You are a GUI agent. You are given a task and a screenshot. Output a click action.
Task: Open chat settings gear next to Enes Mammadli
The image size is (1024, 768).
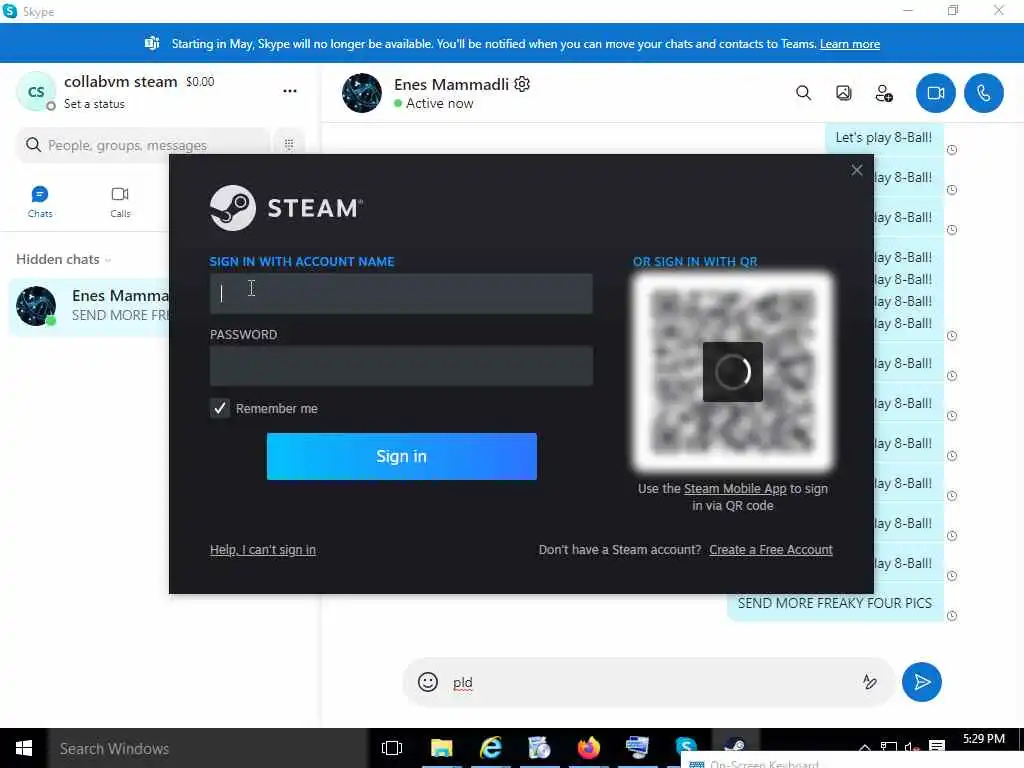tap(522, 84)
